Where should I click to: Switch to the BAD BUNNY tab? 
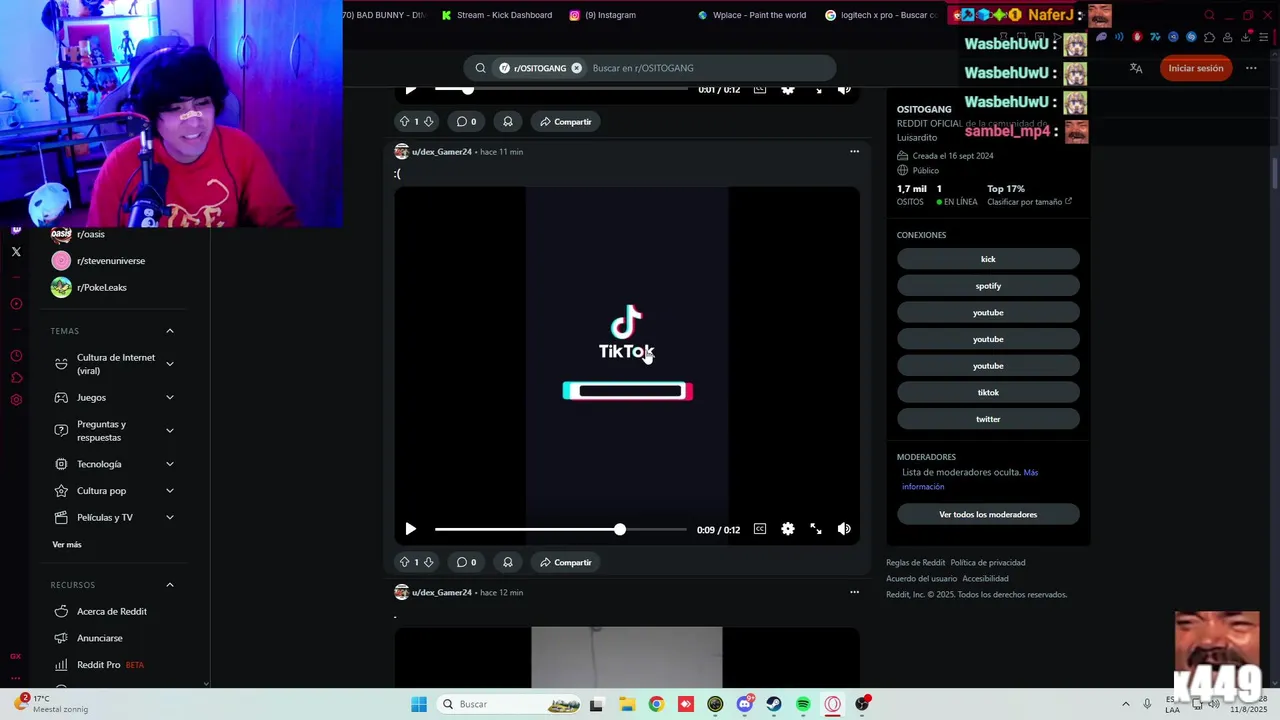[385, 15]
